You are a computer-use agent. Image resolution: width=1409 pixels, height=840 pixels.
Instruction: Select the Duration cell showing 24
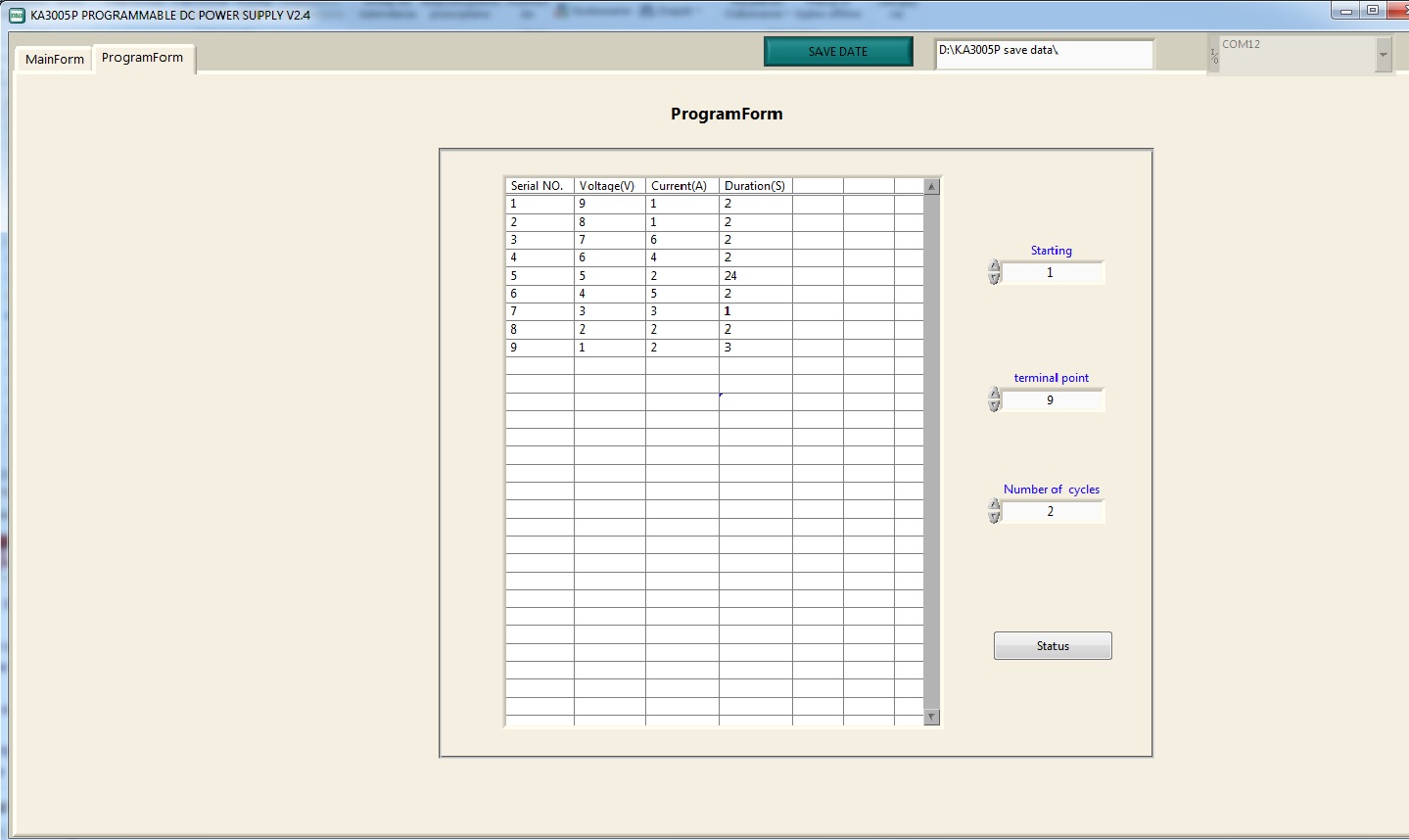click(x=755, y=276)
